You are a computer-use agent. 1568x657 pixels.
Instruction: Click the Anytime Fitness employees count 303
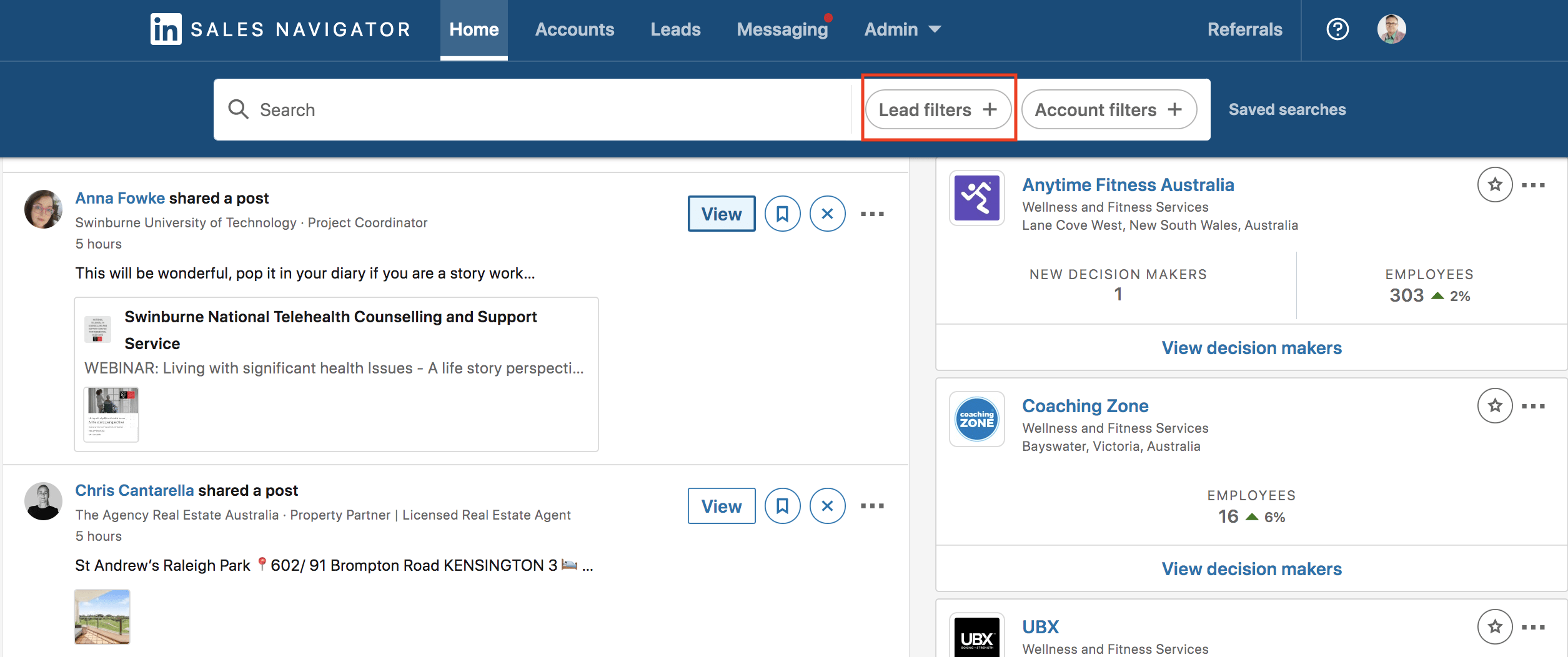(x=1406, y=295)
